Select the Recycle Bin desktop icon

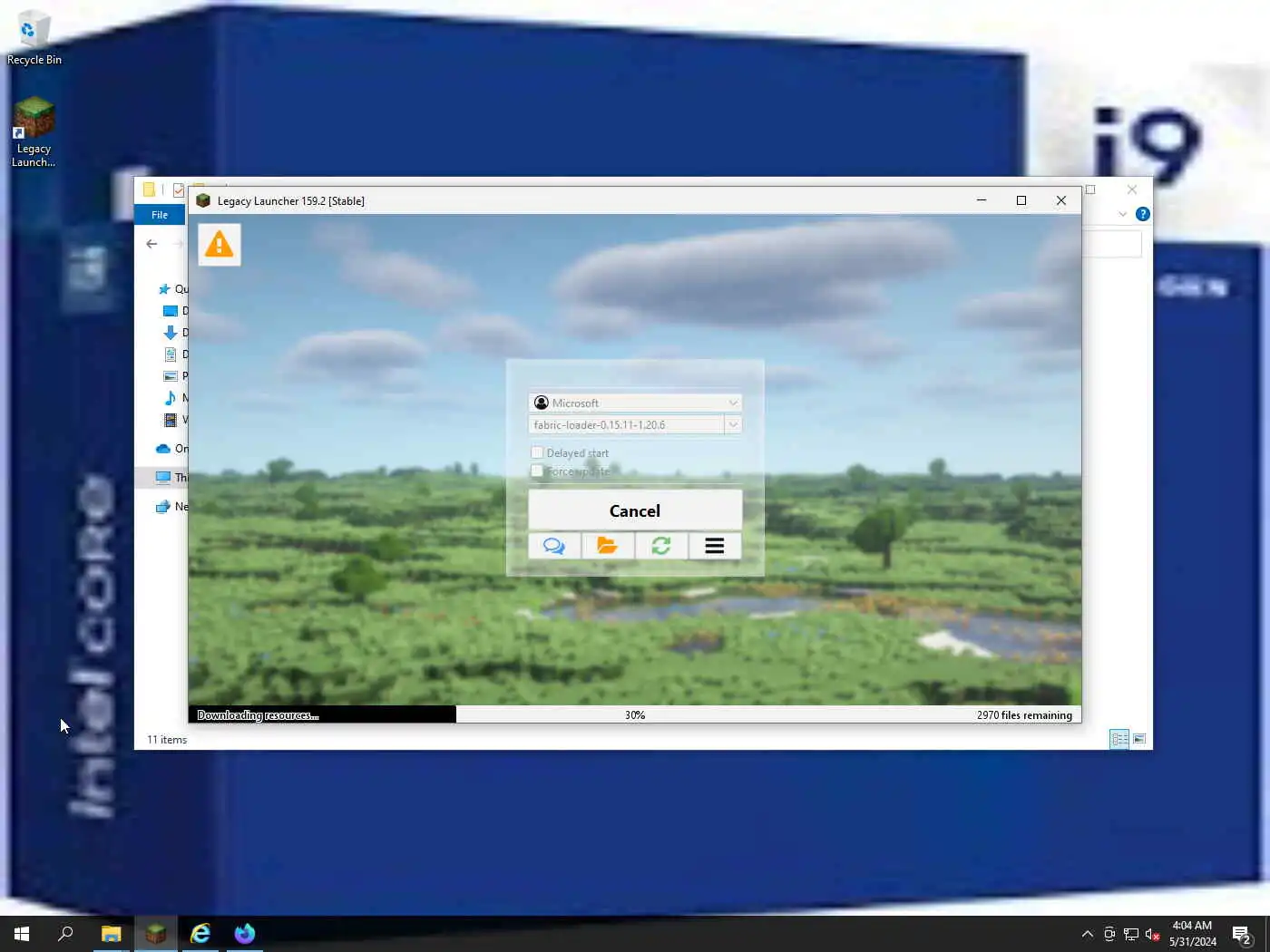34,38
